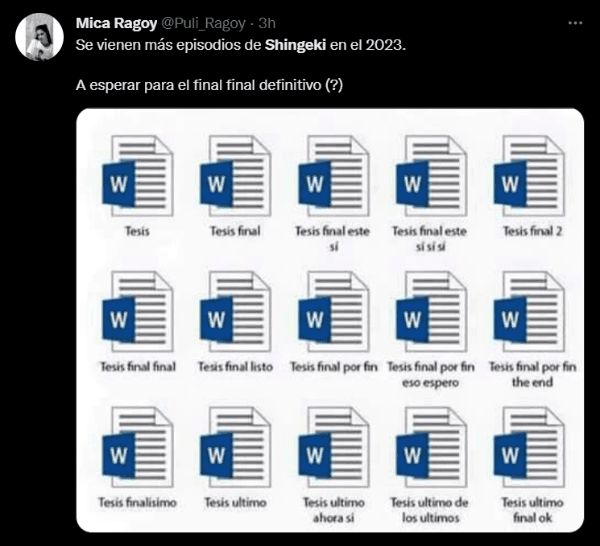Click the Tesis final este si icon
600x546 pixels.
pyautogui.click(x=333, y=178)
